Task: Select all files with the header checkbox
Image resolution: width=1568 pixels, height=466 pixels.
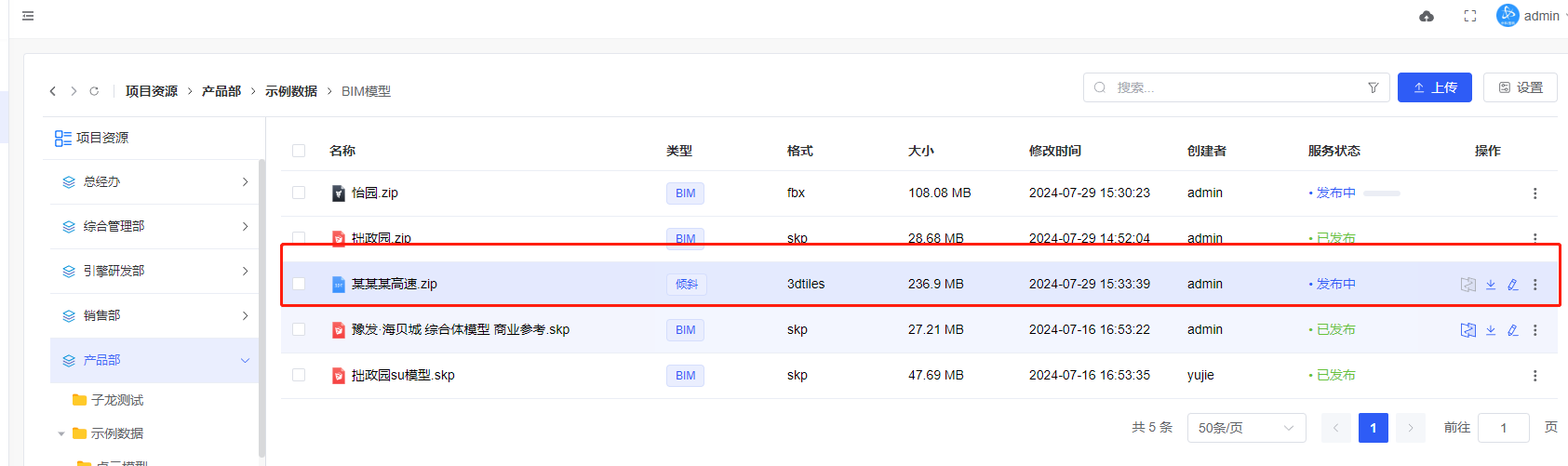Action: pyautogui.click(x=299, y=151)
